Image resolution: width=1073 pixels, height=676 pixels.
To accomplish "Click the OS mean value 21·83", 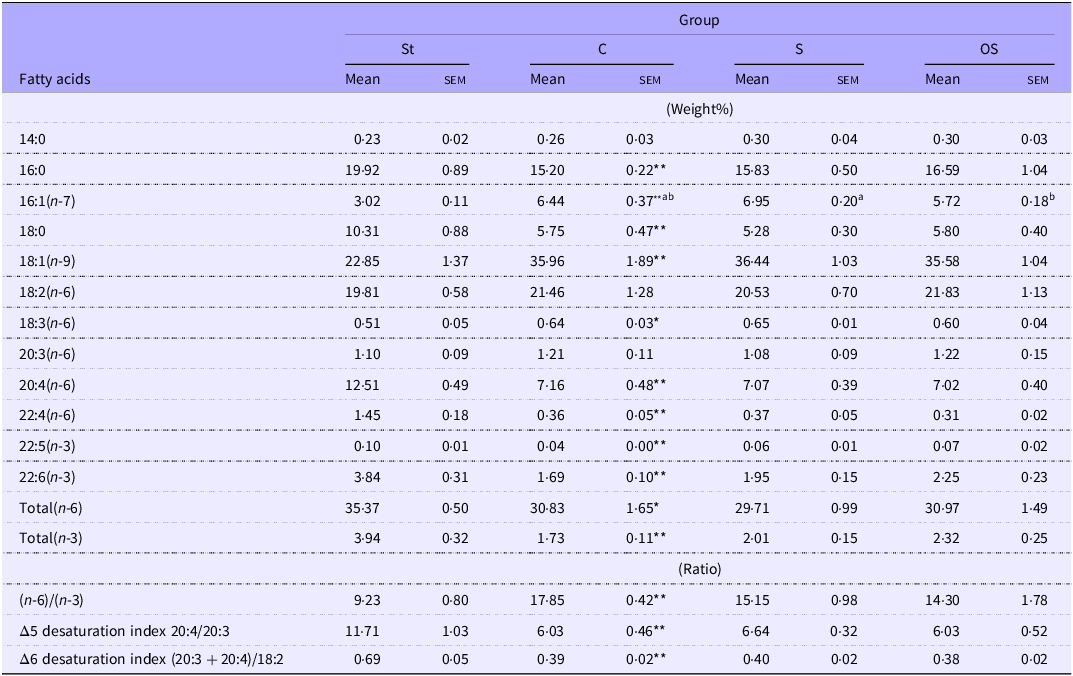I will 942,292.
